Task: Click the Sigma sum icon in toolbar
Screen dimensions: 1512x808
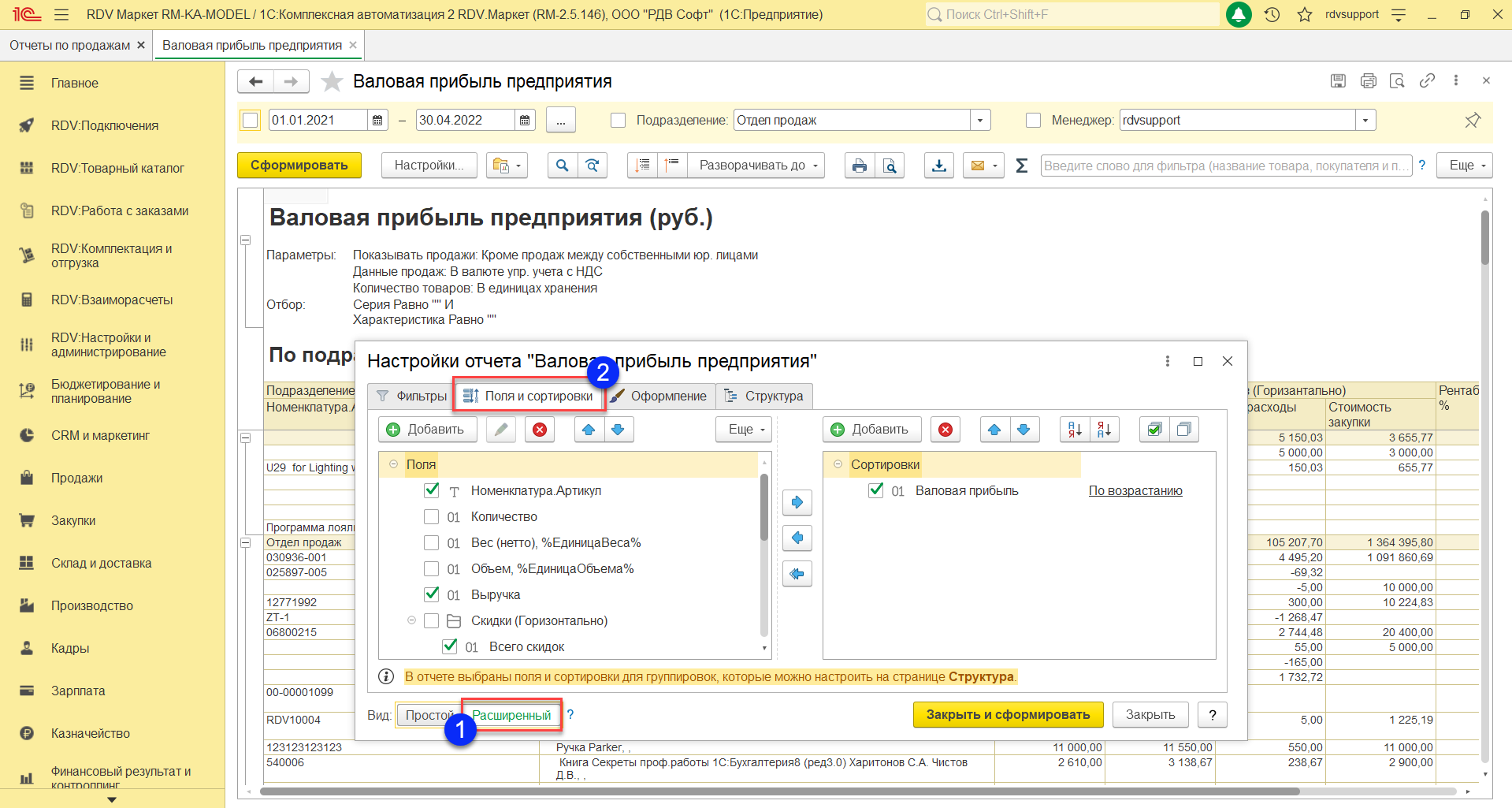Action: (x=1022, y=166)
